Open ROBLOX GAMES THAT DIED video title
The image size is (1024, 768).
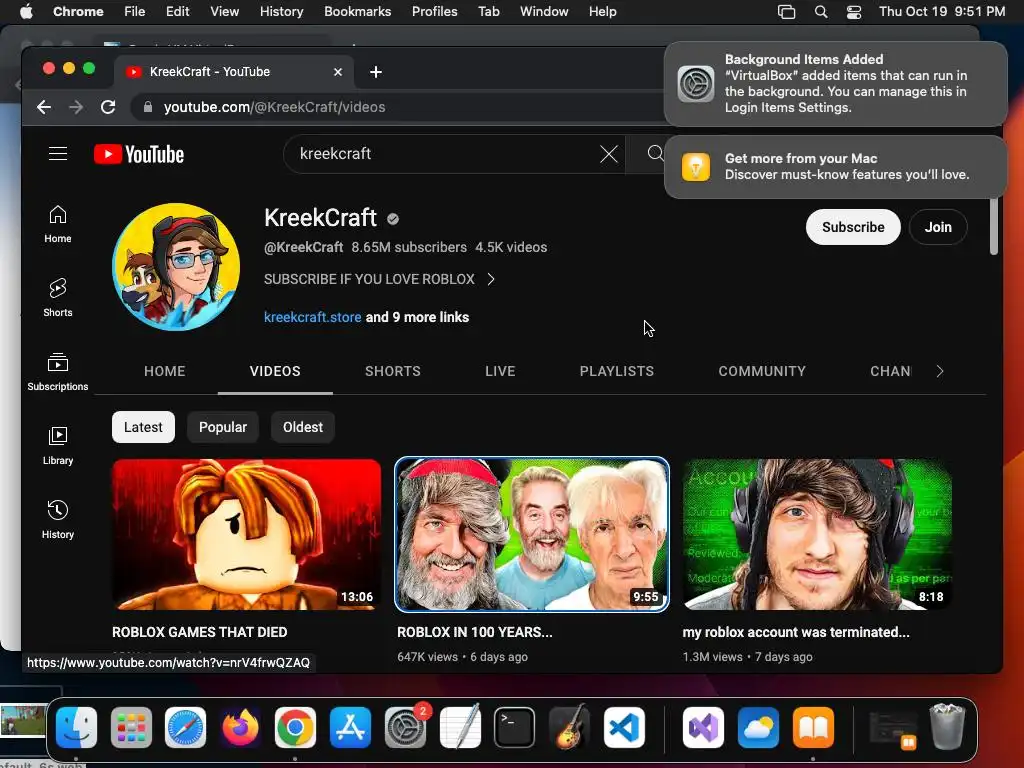coord(199,632)
